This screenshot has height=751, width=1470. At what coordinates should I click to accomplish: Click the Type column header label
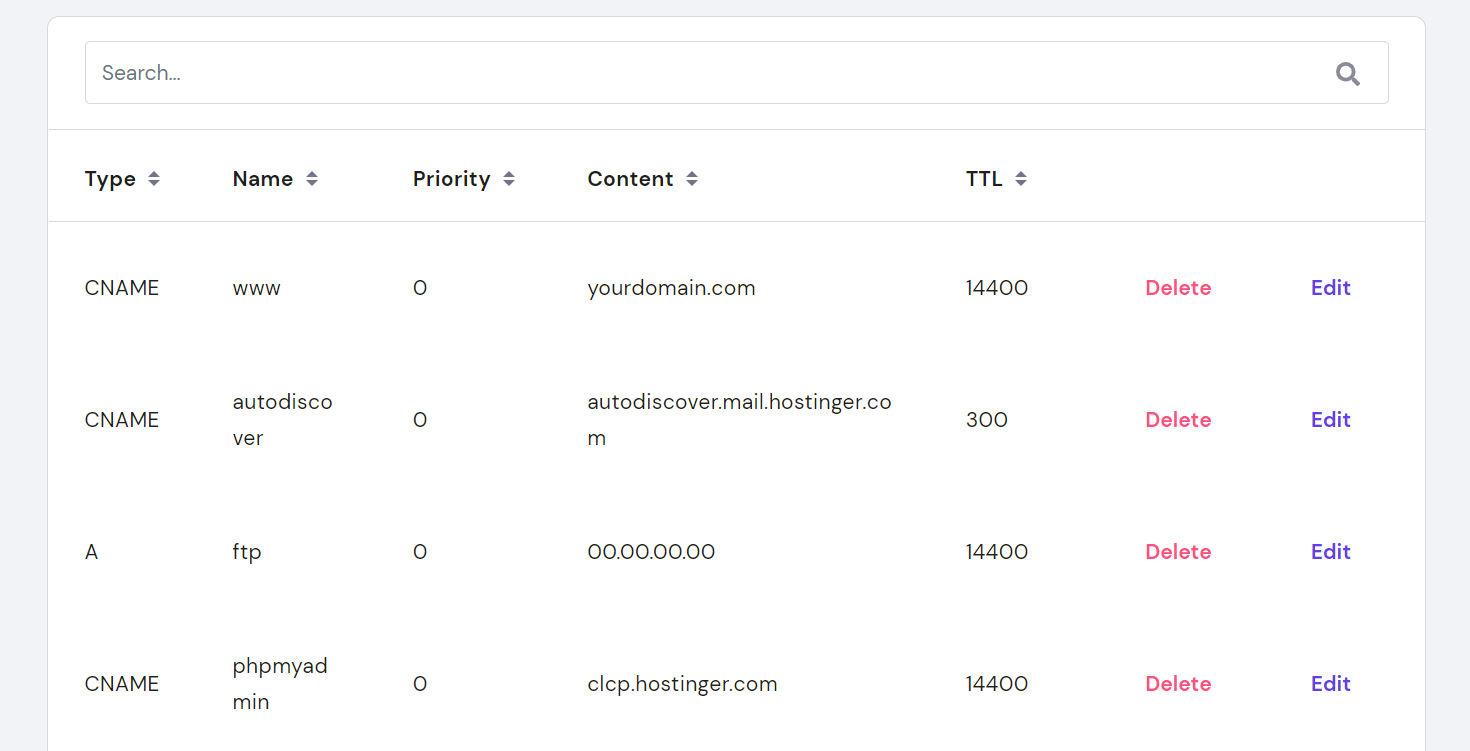point(110,179)
